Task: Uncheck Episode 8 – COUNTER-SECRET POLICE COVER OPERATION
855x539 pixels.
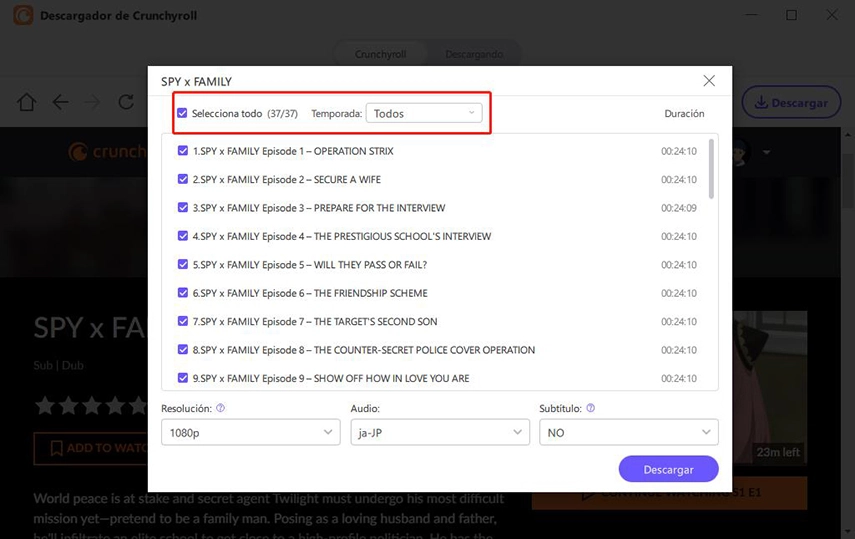Action: (183, 349)
